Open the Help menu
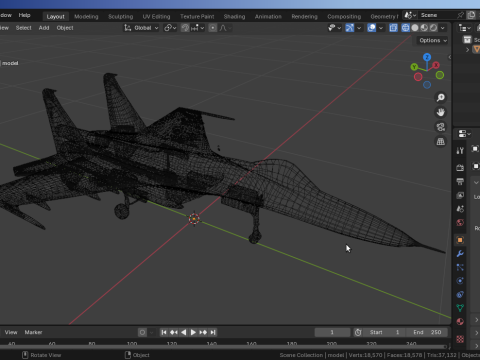Image resolution: width=480 pixels, height=360 pixels. click(24, 15)
